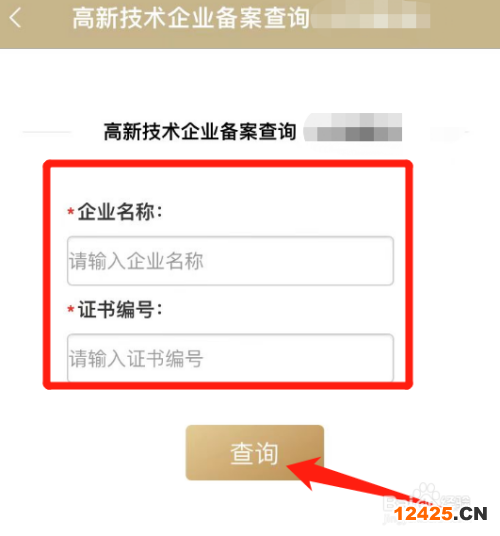Click the blurred text in the header bar
500x536 pixels.
click(371, 15)
